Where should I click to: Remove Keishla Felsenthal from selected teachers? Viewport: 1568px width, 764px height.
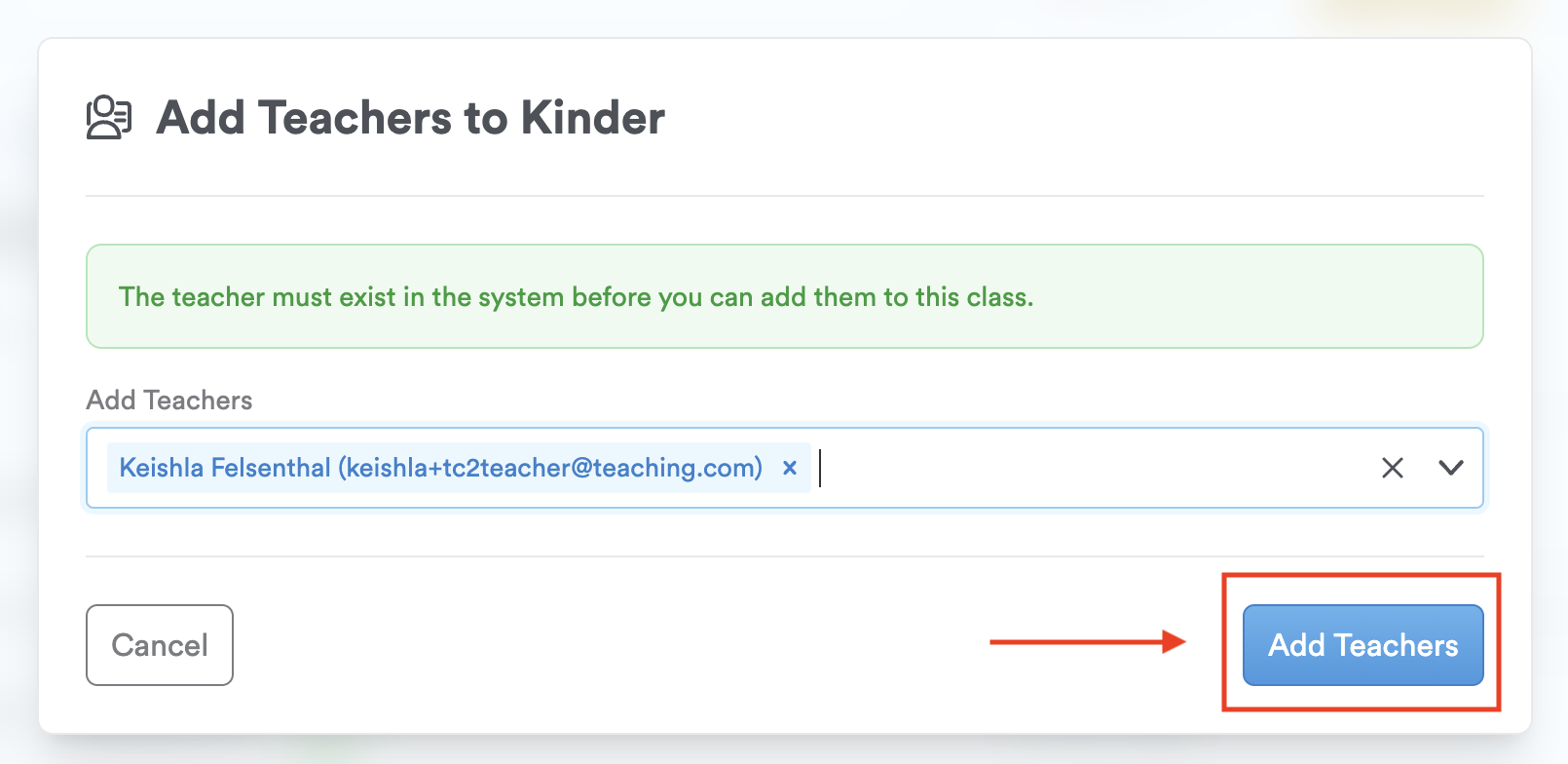(x=790, y=468)
